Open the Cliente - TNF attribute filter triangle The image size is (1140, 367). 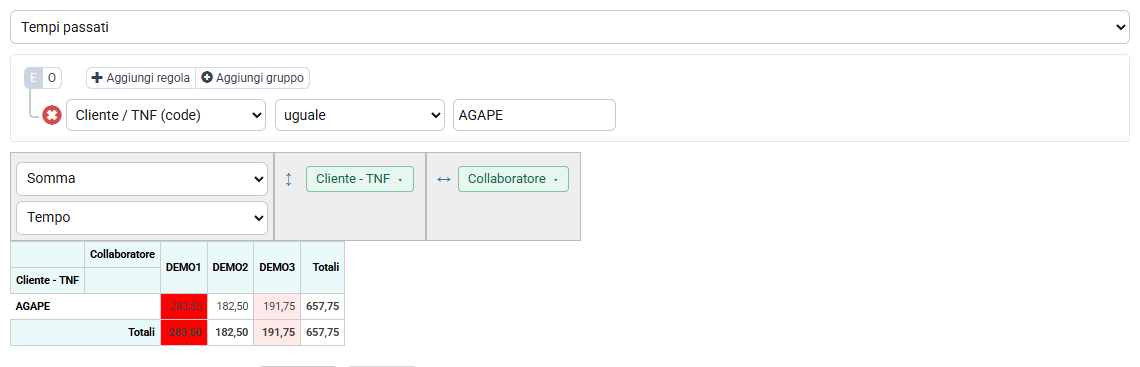point(401,180)
